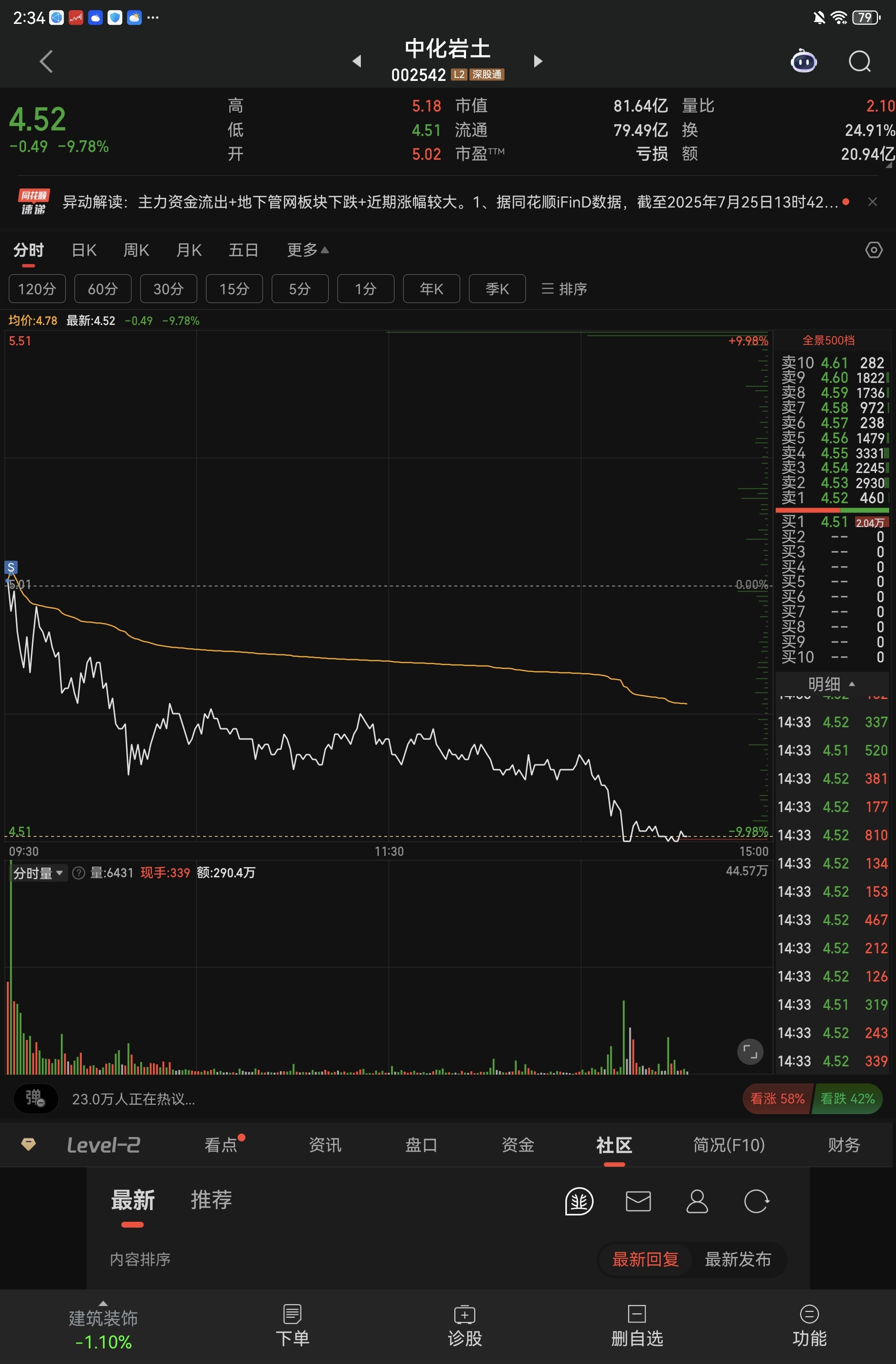Image resolution: width=896 pixels, height=1364 pixels.
Task: Open the user profile icon
Action: pos(697,1201)
